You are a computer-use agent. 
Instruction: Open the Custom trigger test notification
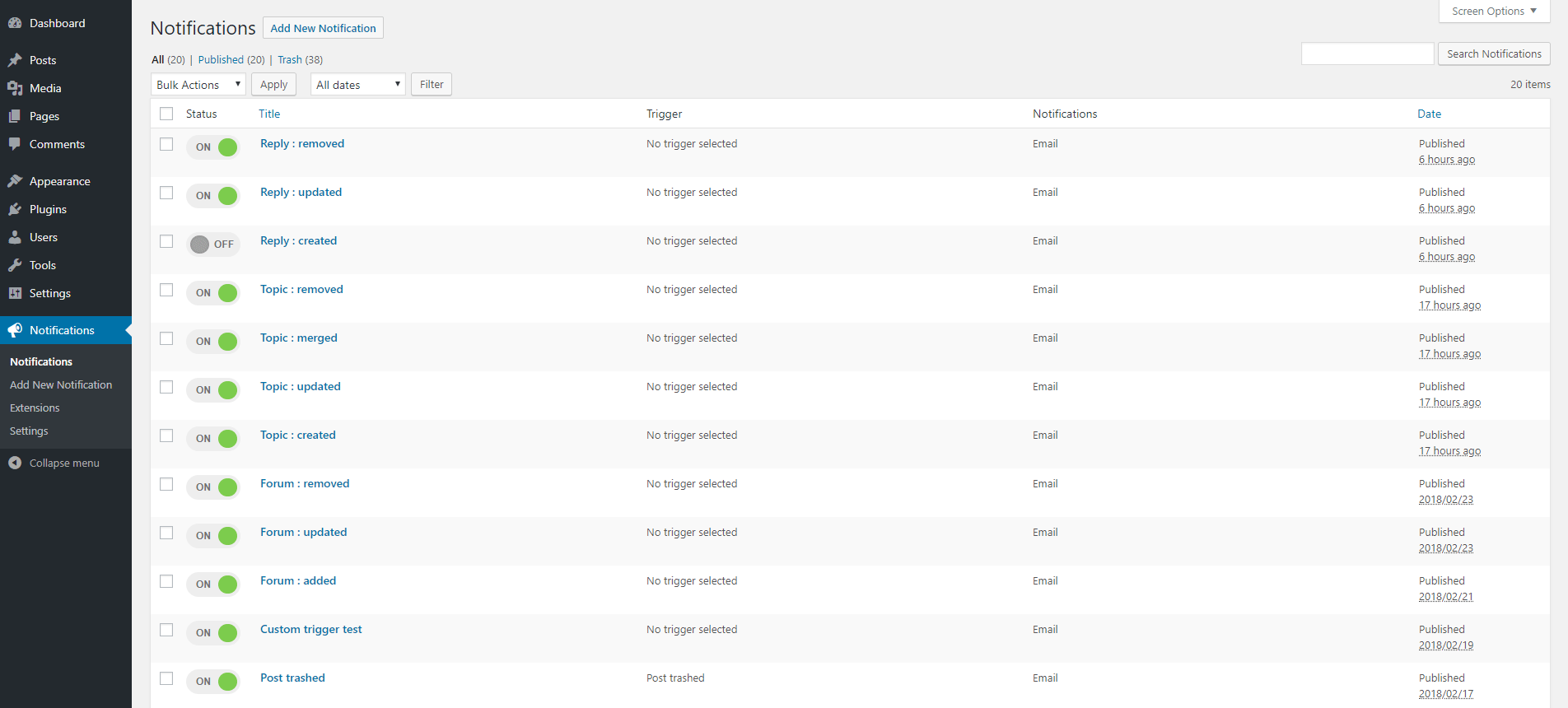click(x=310, y=629)
